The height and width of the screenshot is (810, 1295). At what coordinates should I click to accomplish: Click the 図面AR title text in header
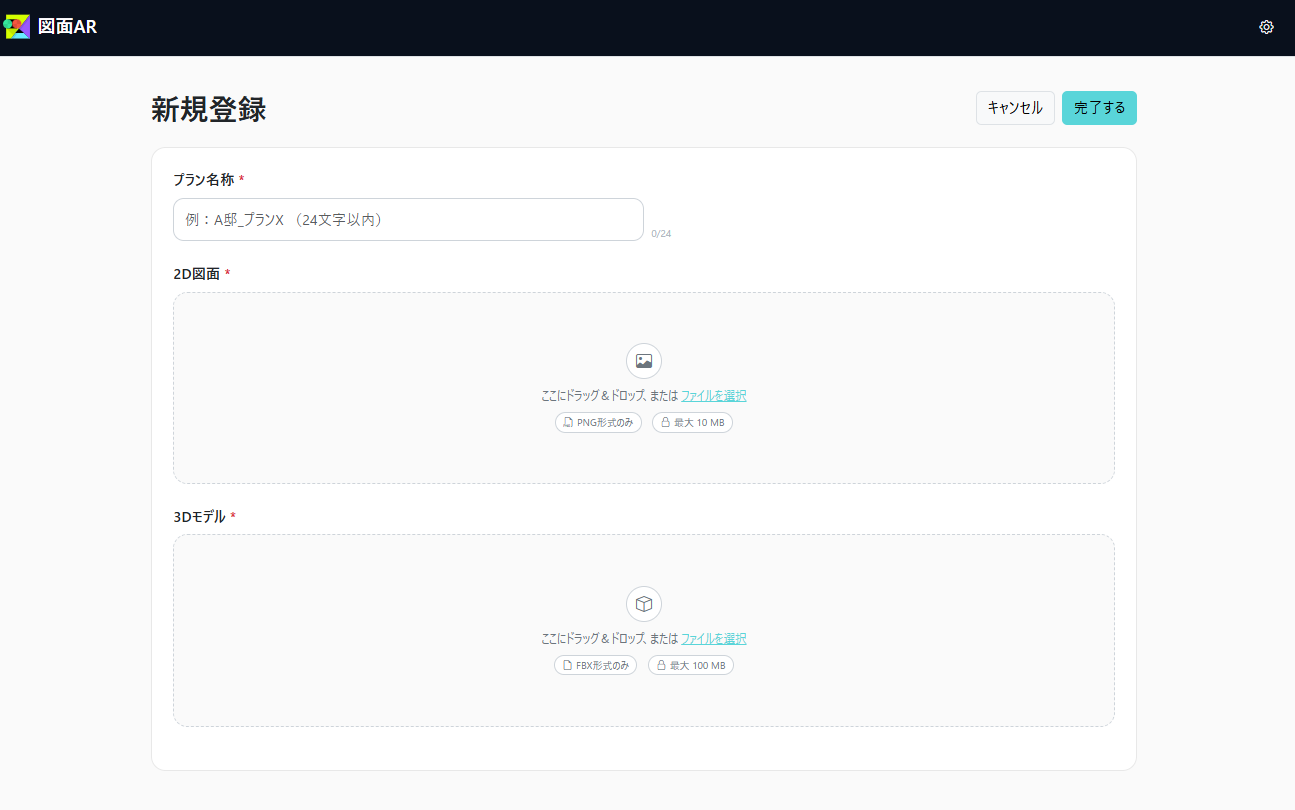click(x=67, y=27)
